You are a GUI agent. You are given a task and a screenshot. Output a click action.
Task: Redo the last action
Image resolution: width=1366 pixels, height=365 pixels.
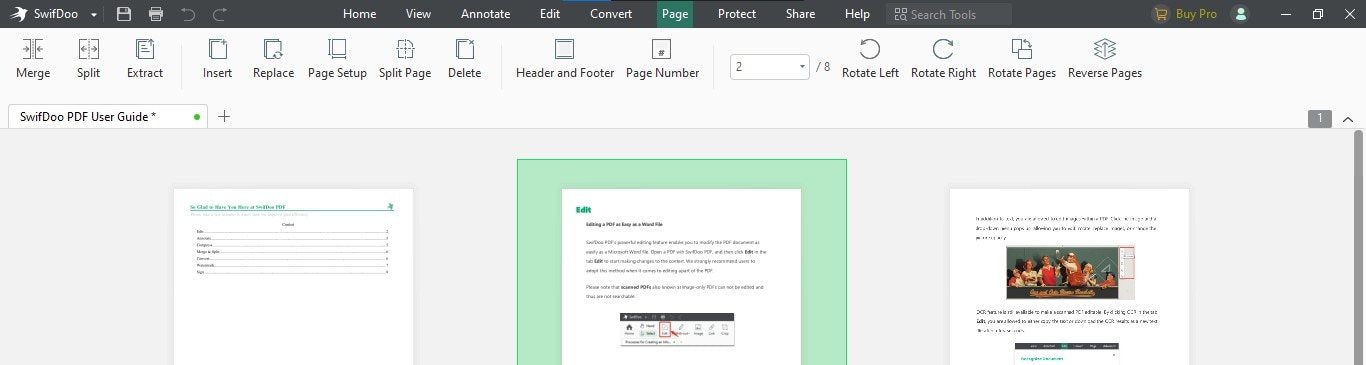(220, 14)
